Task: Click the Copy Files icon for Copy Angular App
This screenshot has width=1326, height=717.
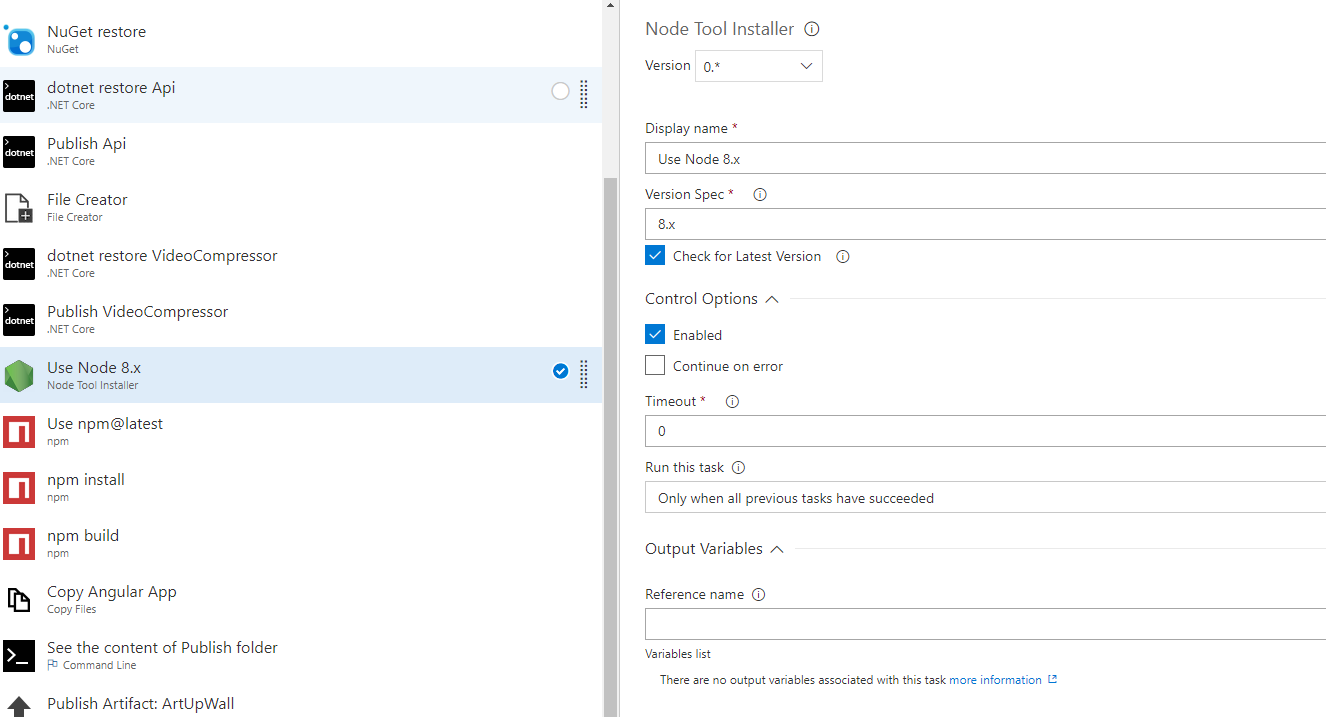Action: 19,600
